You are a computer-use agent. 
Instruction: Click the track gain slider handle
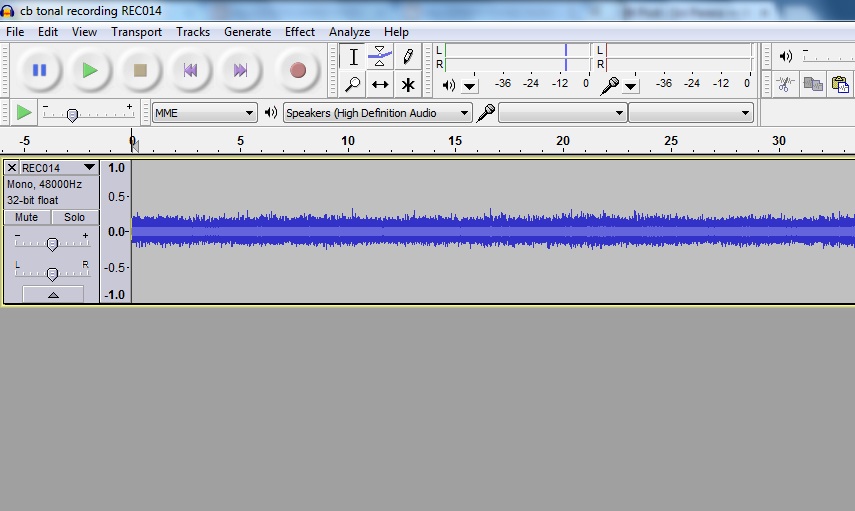pyautogui.click(x=52, y=243)
